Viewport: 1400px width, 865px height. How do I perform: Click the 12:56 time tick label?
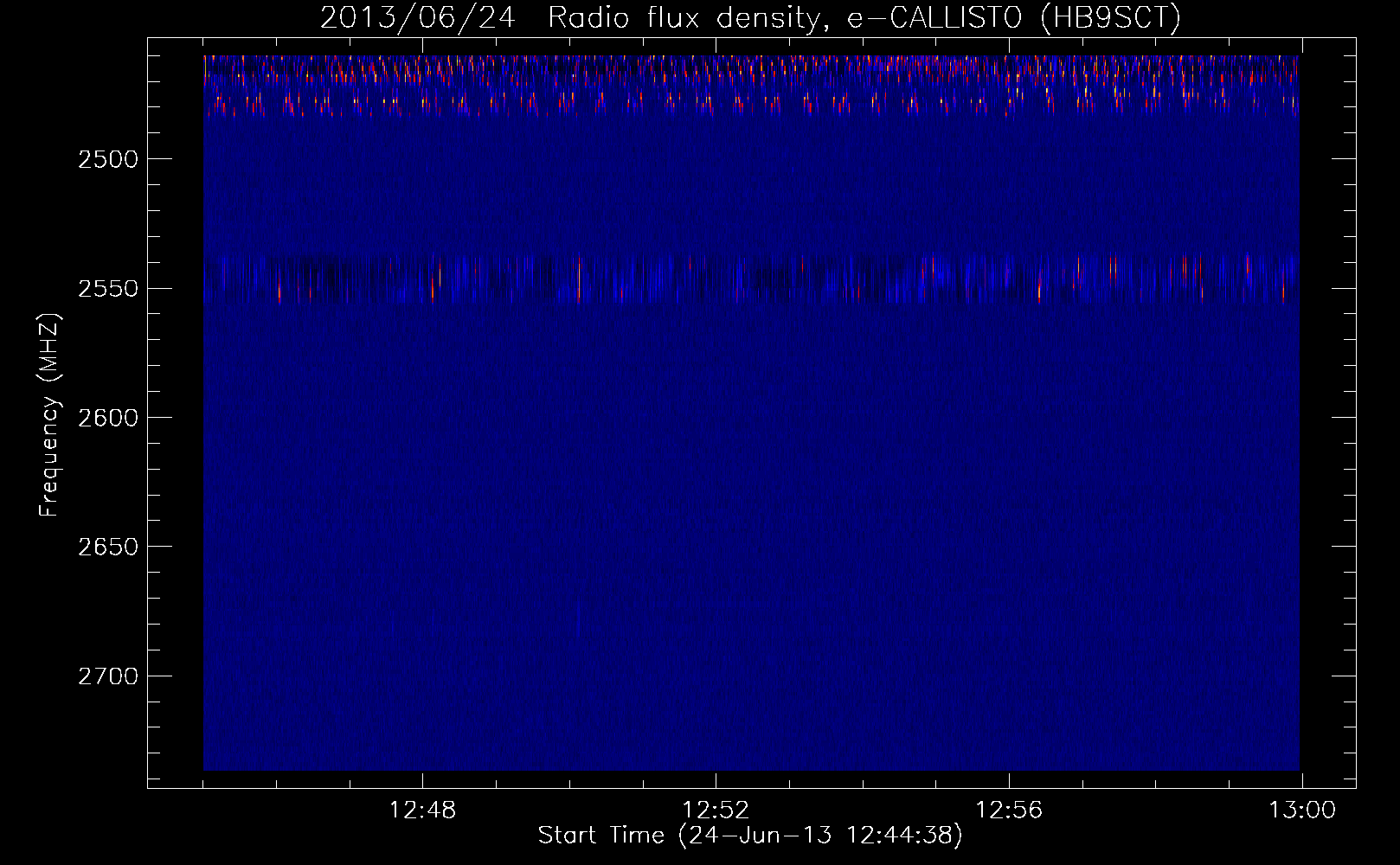click(x=1009, y=811)
